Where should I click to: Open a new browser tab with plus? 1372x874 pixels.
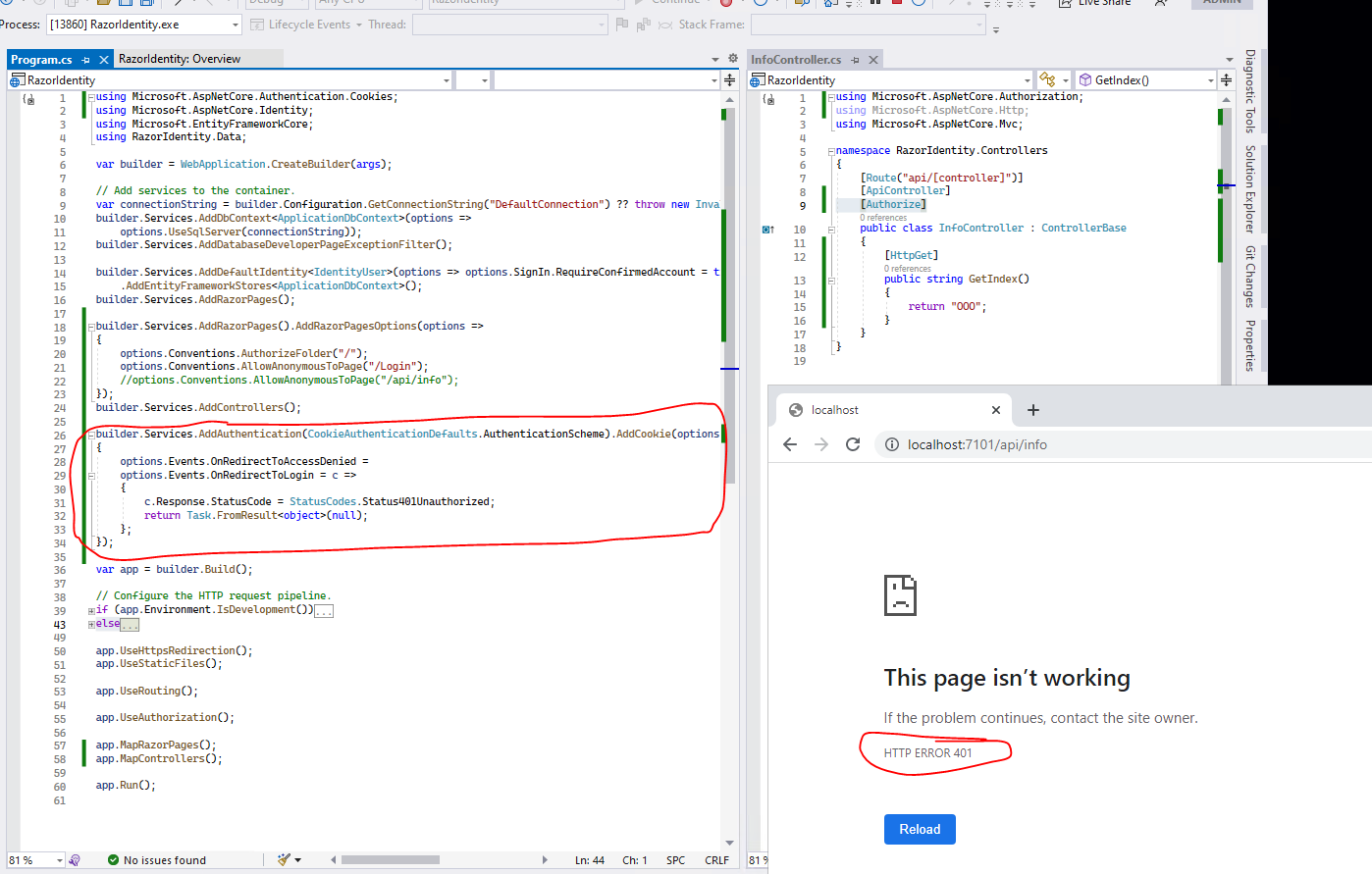tap(1033, 410)
